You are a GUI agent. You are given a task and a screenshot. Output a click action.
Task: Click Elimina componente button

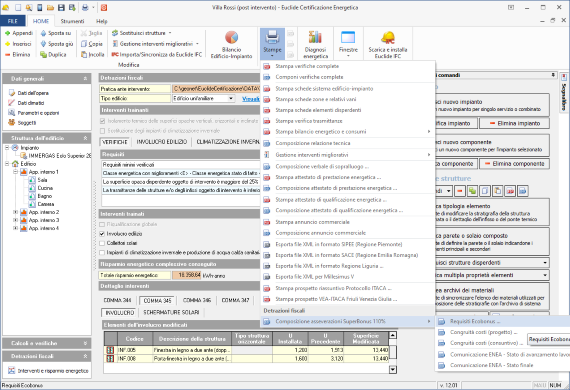(514, 164)
